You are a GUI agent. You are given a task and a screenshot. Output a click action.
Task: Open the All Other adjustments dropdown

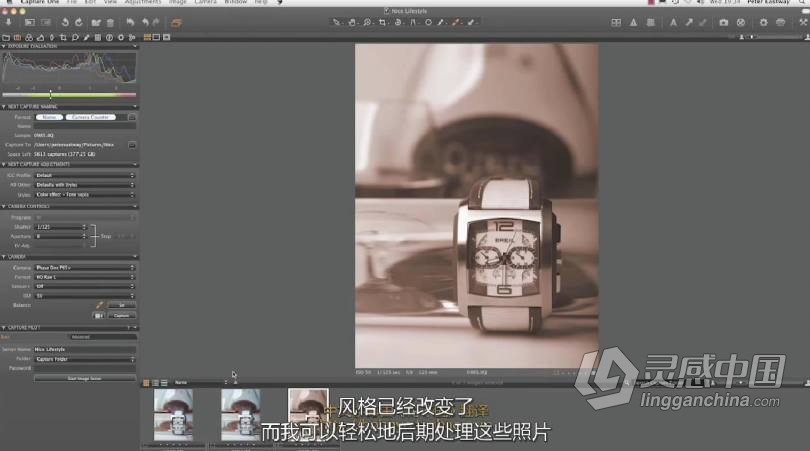tap(85, 184)
